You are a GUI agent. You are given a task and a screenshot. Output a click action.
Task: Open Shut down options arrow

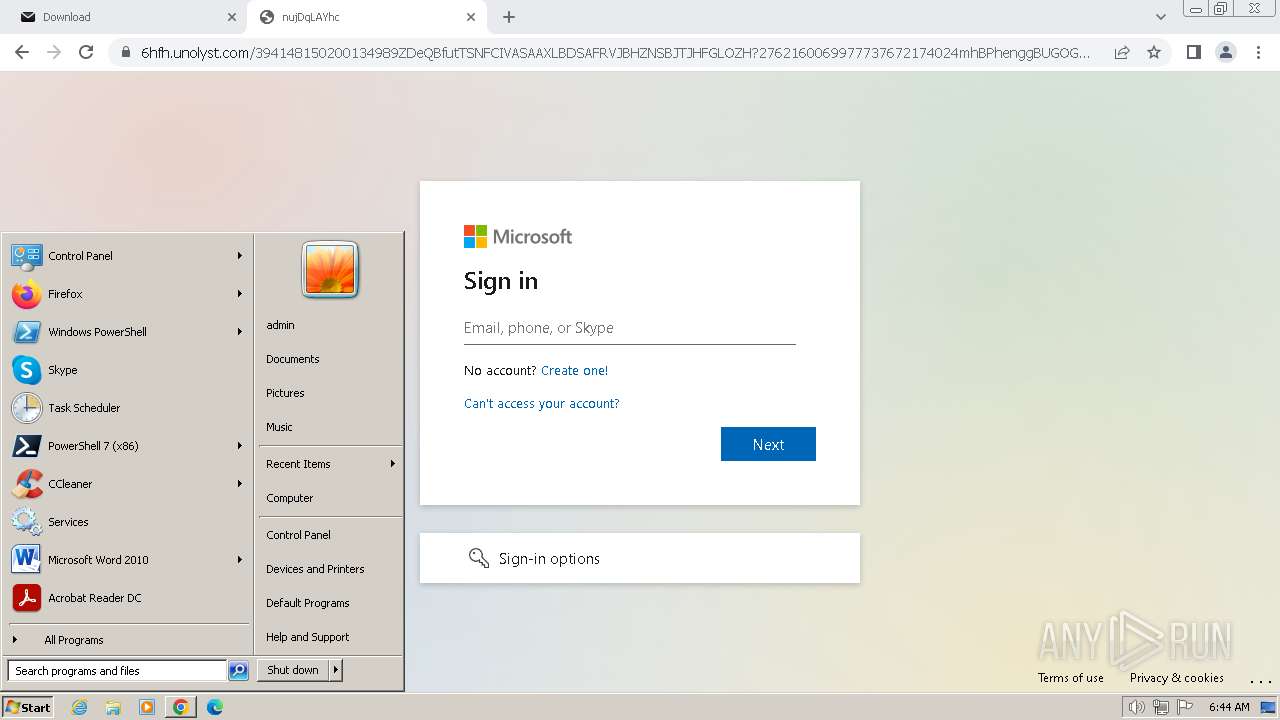(x=336, y=670)
